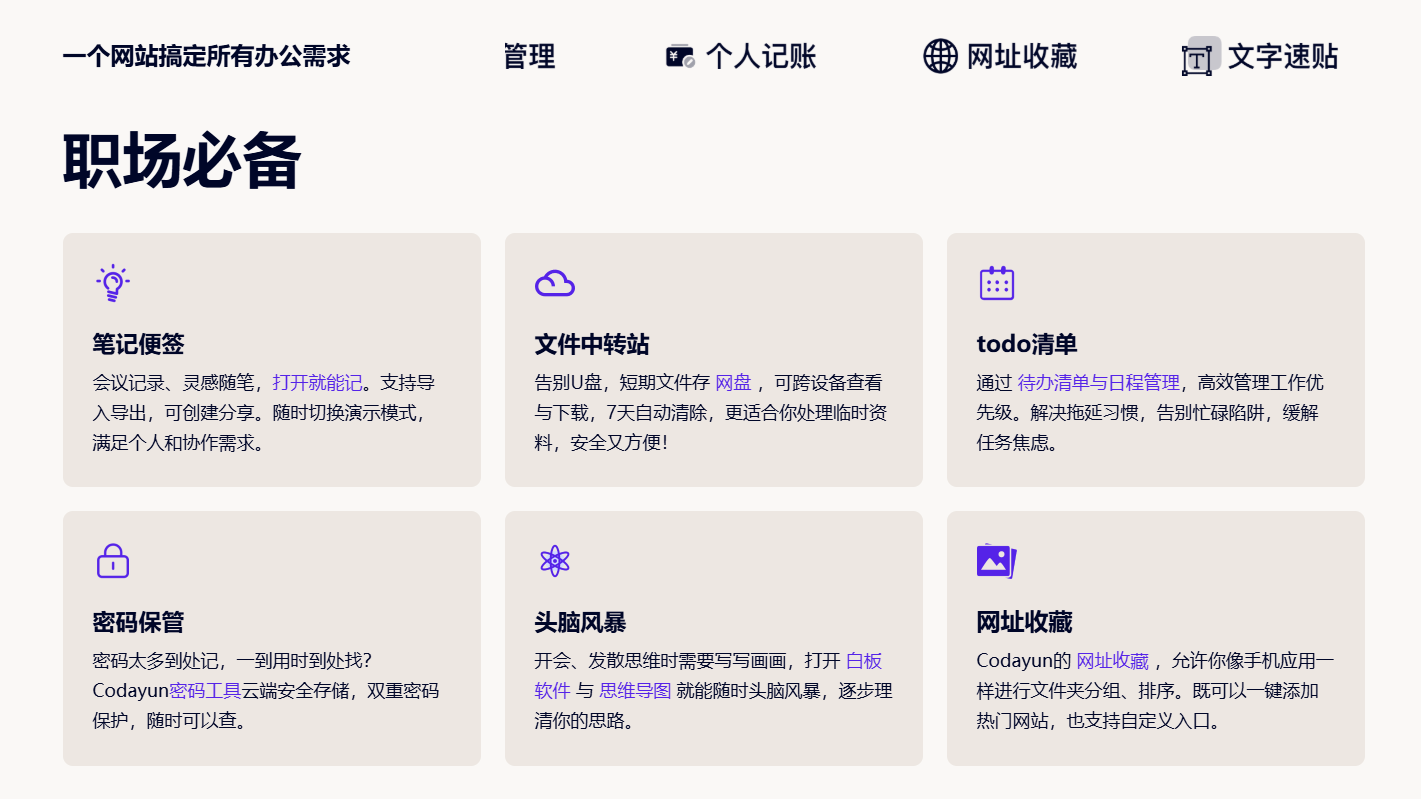Open 个人记账 from the top navigation

pos(761,57)
